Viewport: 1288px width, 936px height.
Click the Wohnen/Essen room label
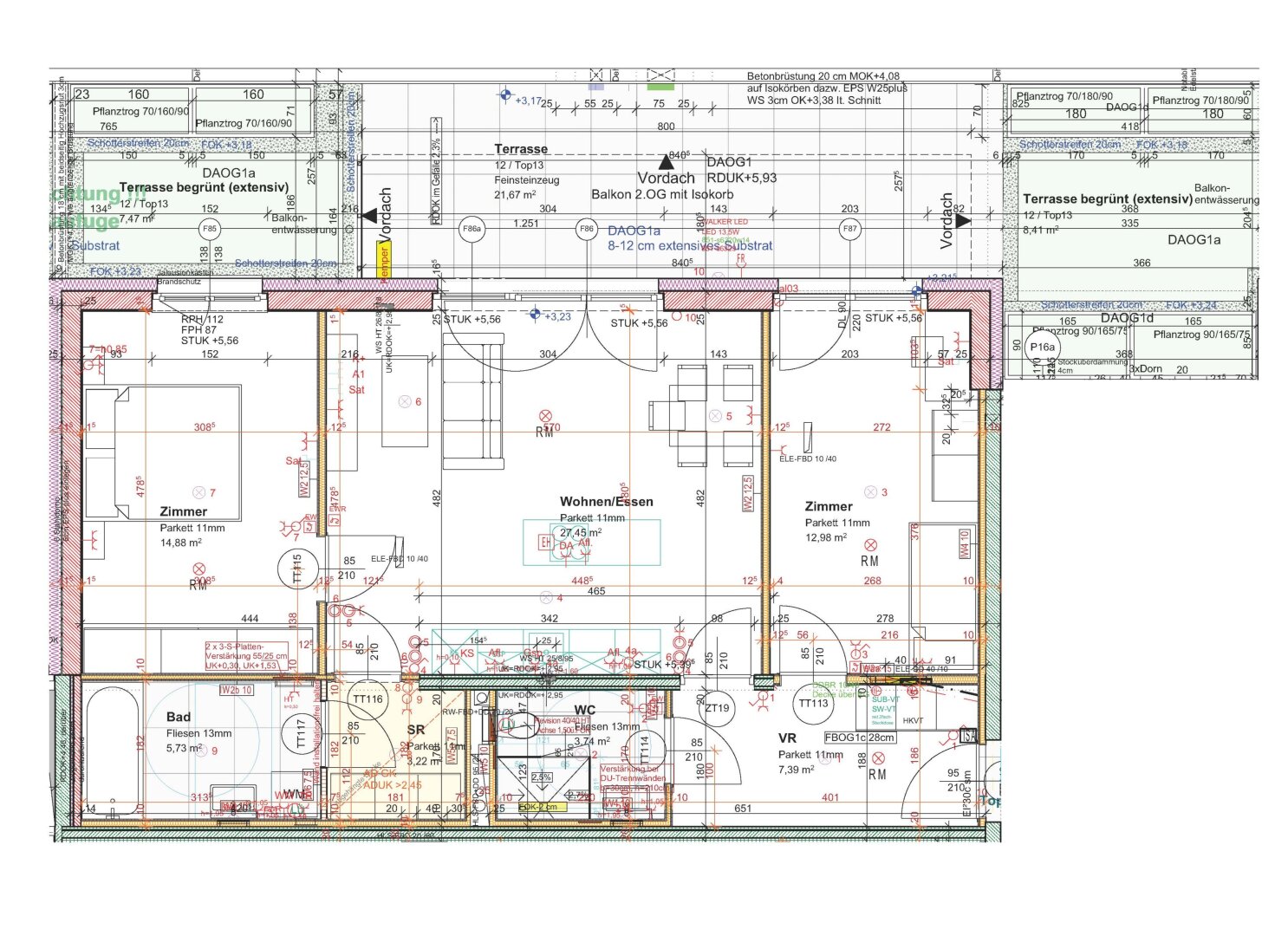point(606,502)
